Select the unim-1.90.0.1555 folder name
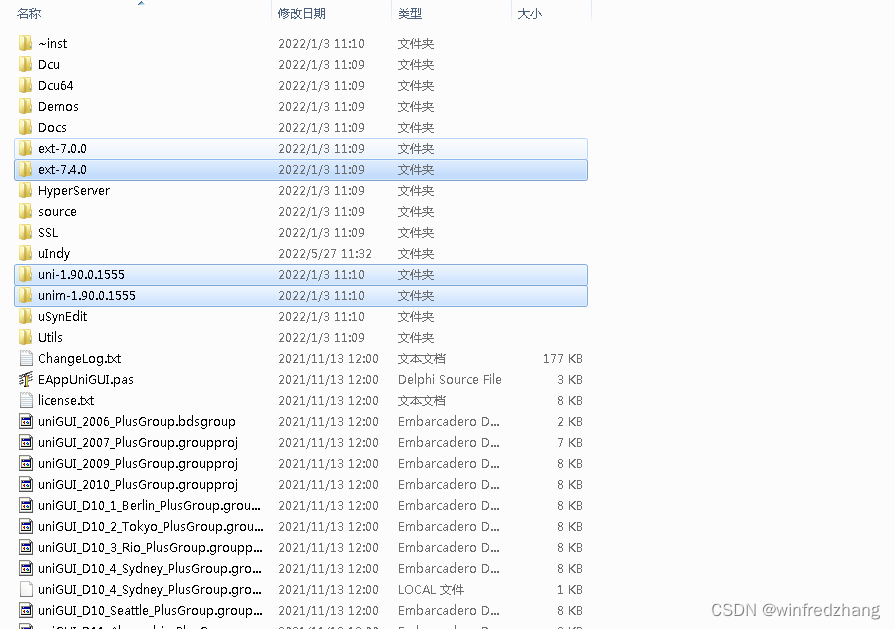This screenshot has height=629, width=895. click(x=87, y=296)
